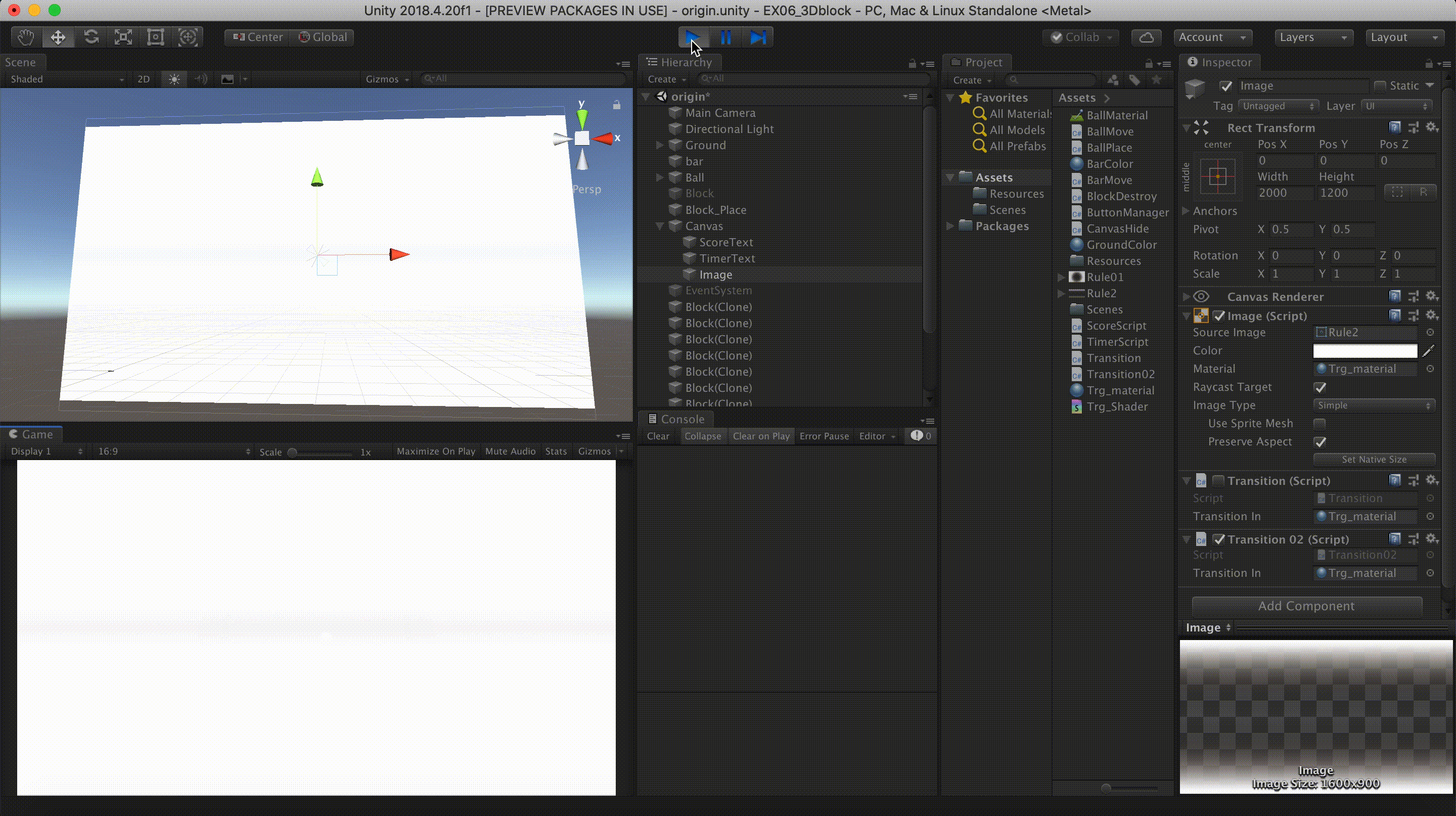Toggle Maximize On Play in Game view
Screen dimensions: 1456x816
click(436, 451)
